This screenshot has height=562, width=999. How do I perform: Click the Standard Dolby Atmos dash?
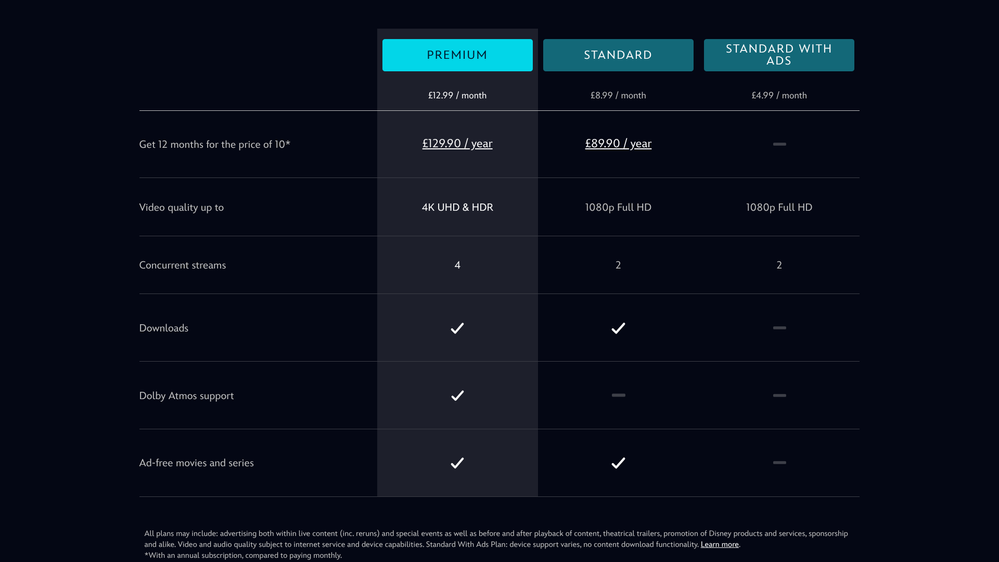[x=618, y=396]
